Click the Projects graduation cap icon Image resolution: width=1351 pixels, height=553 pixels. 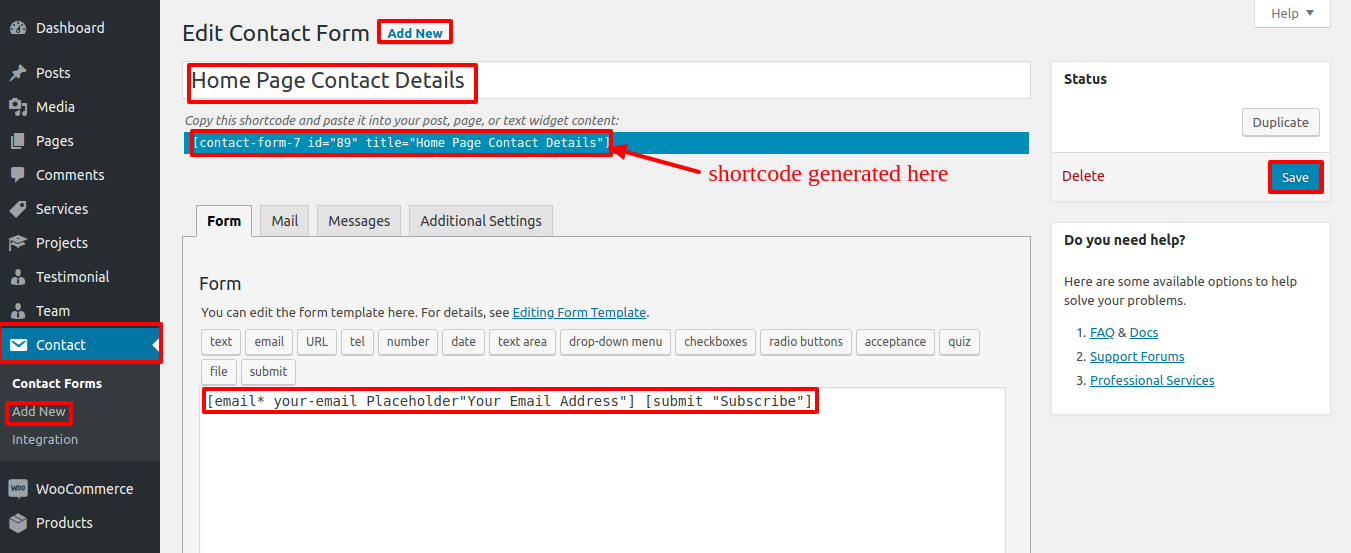coord(18,243)
